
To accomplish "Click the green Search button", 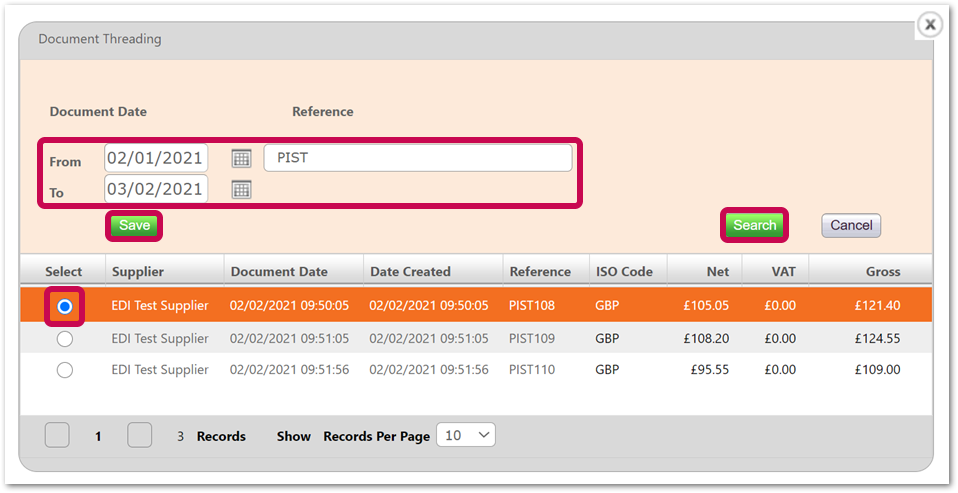I will (x=755, y=225).
